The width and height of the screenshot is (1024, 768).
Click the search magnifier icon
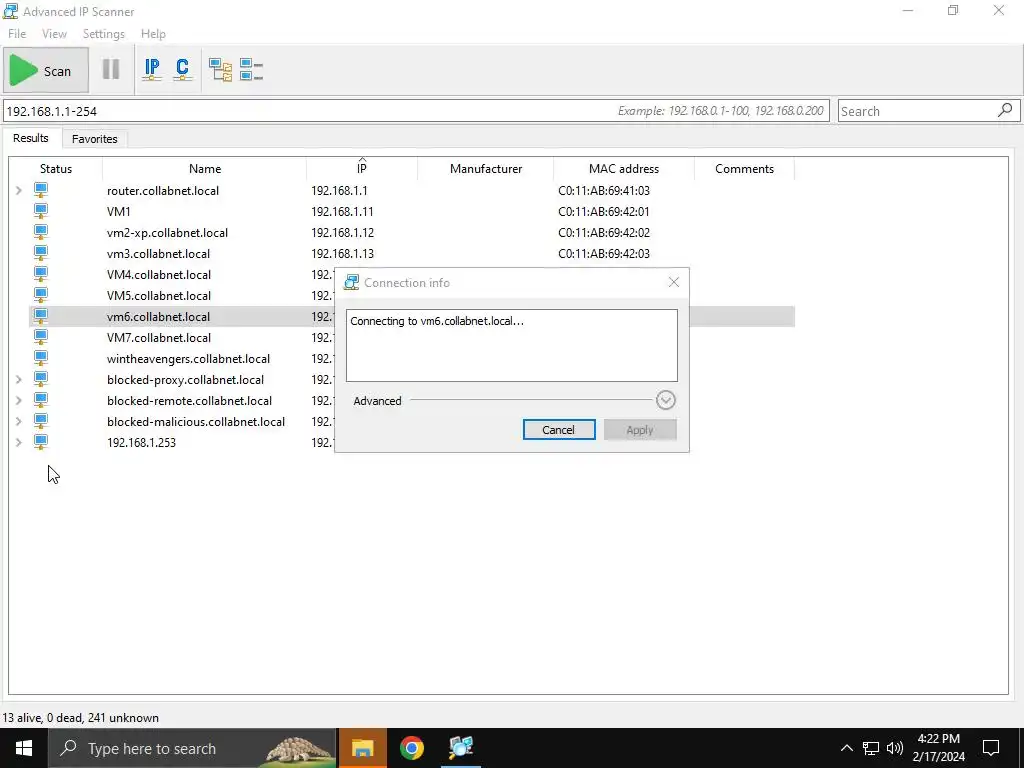1005,110
